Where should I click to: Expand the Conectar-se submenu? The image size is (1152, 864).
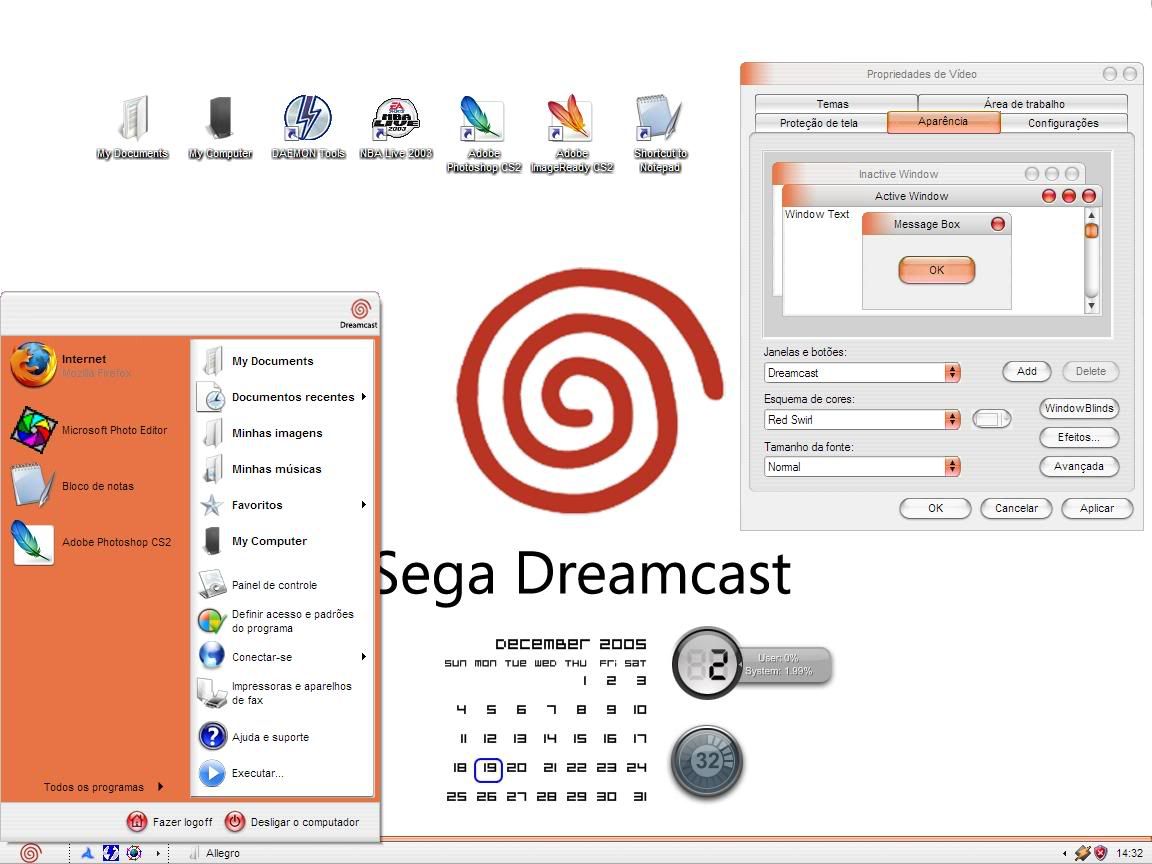pyautogui.click(x=283, y=657)
